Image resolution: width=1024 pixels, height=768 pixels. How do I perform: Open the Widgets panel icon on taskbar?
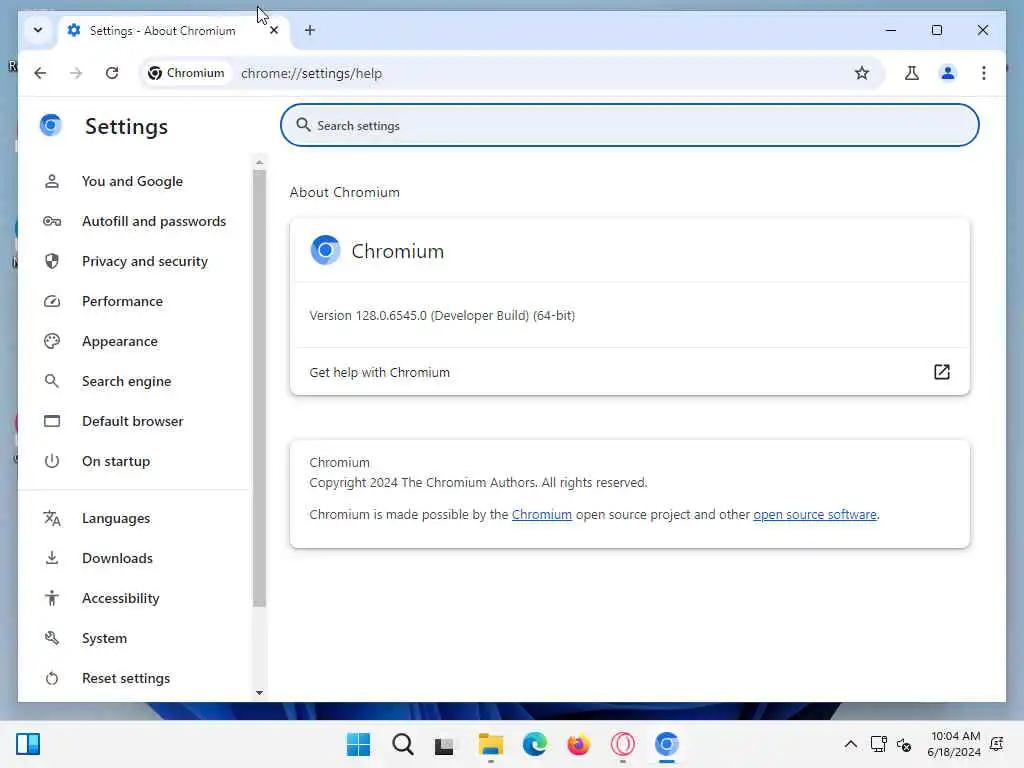(28, 744)
